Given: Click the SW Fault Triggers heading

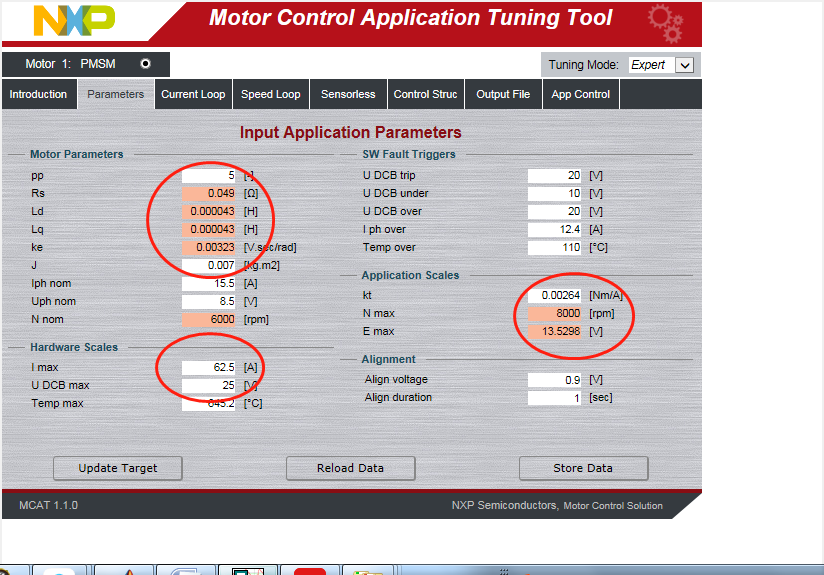Looking at the screenshot, I should click(409, 154).
